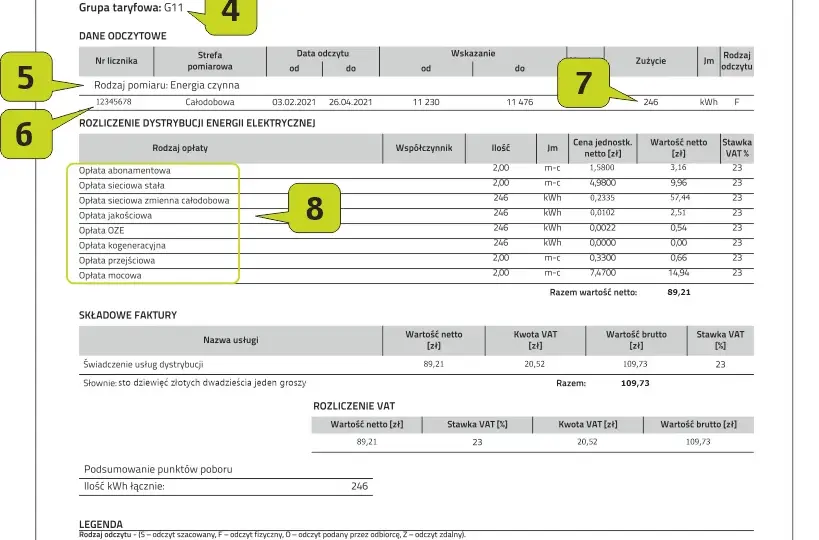Click the 'Razem wartość netto:' label
Viewport: 819px width, 540px height.
[x=593, y=292]
